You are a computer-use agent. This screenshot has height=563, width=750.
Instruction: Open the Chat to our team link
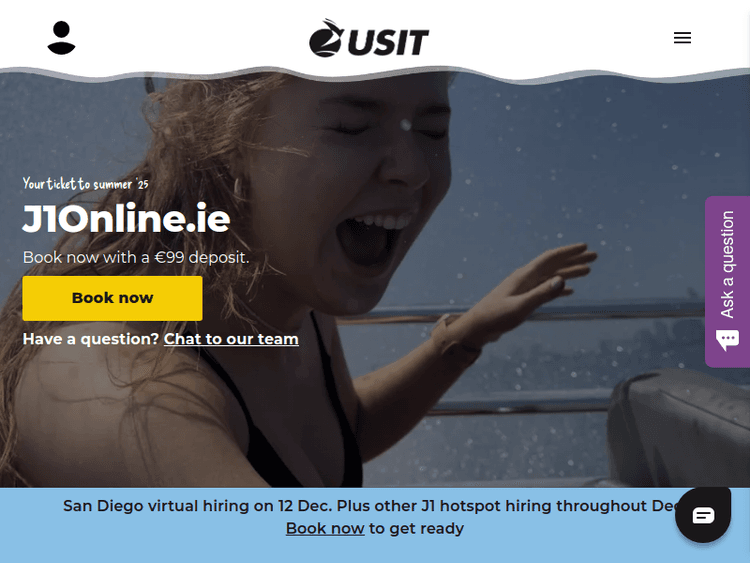231,339
